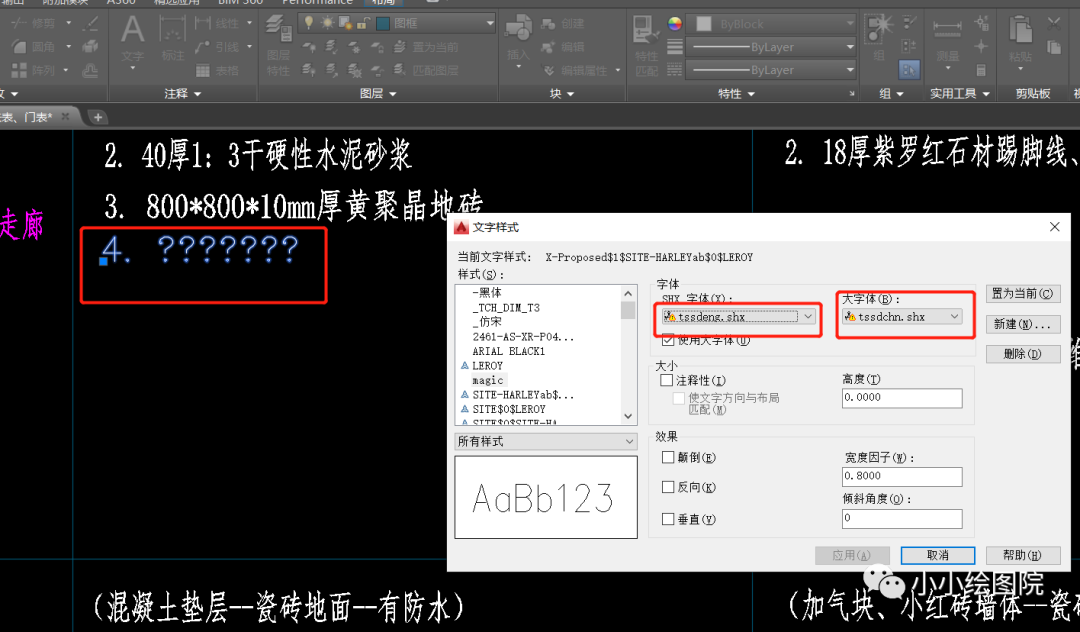The image size is (1080, 632).
Task: Click the 删除(D) button
Action: click(1023, 354)
